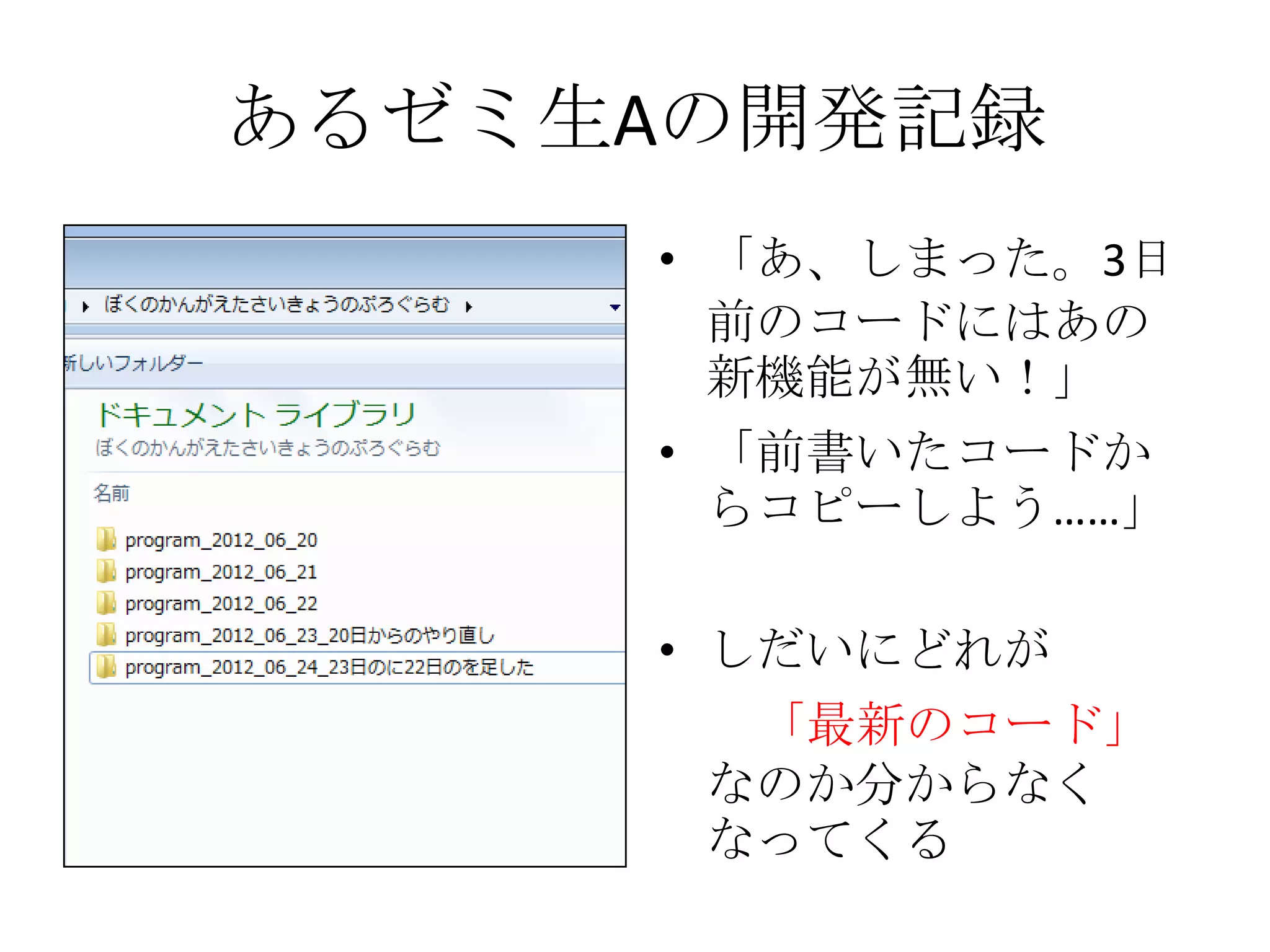Click the slide title あるゼミ生Aの開発記録

[x=639, y=118]
